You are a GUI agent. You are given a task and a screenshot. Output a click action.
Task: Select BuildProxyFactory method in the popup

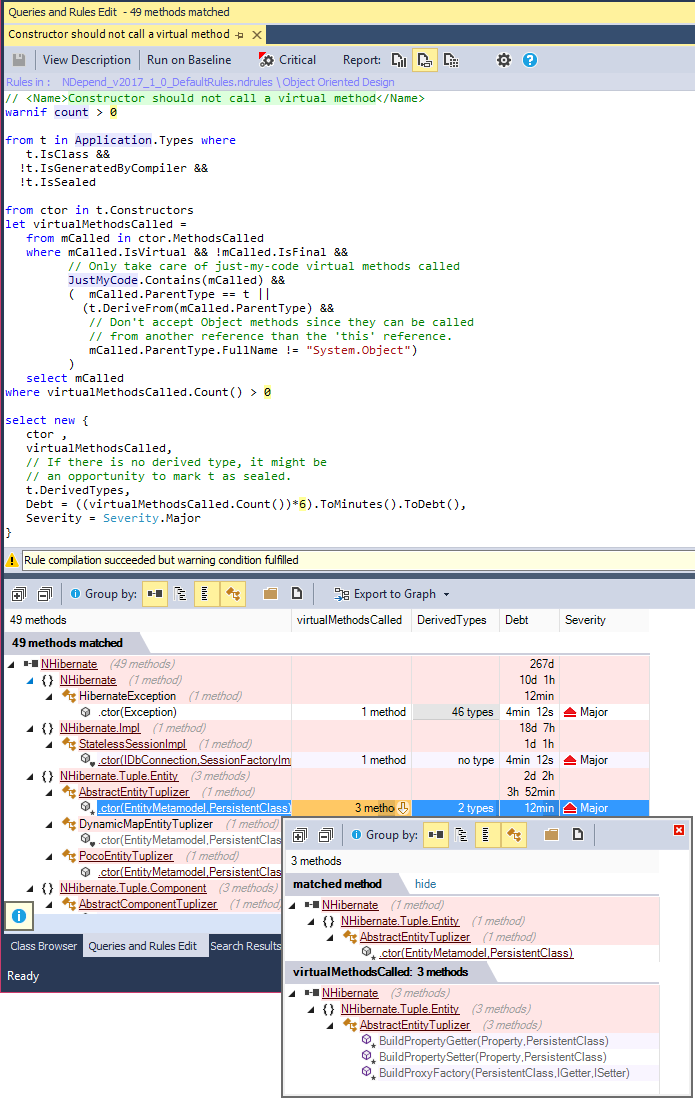504,1073
